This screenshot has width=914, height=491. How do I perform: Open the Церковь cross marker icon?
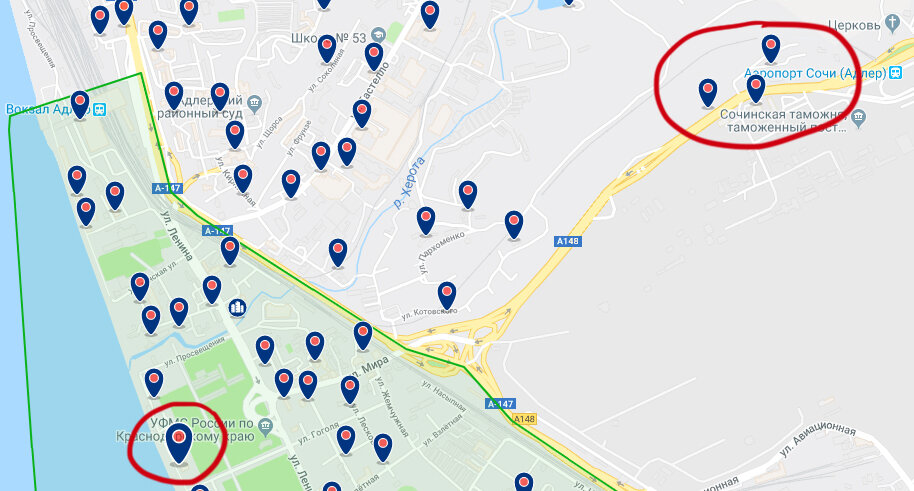[x=892, y=24]
